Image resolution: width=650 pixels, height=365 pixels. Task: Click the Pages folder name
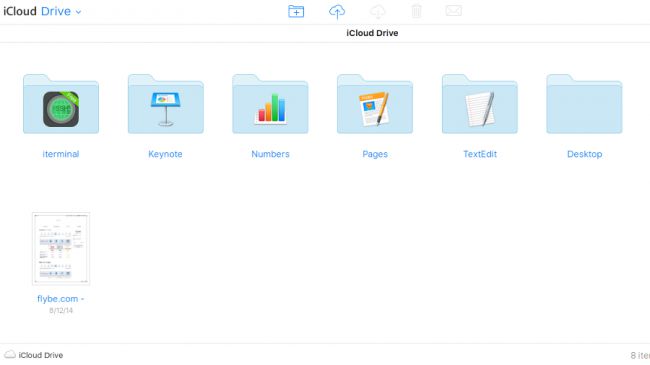375,154
